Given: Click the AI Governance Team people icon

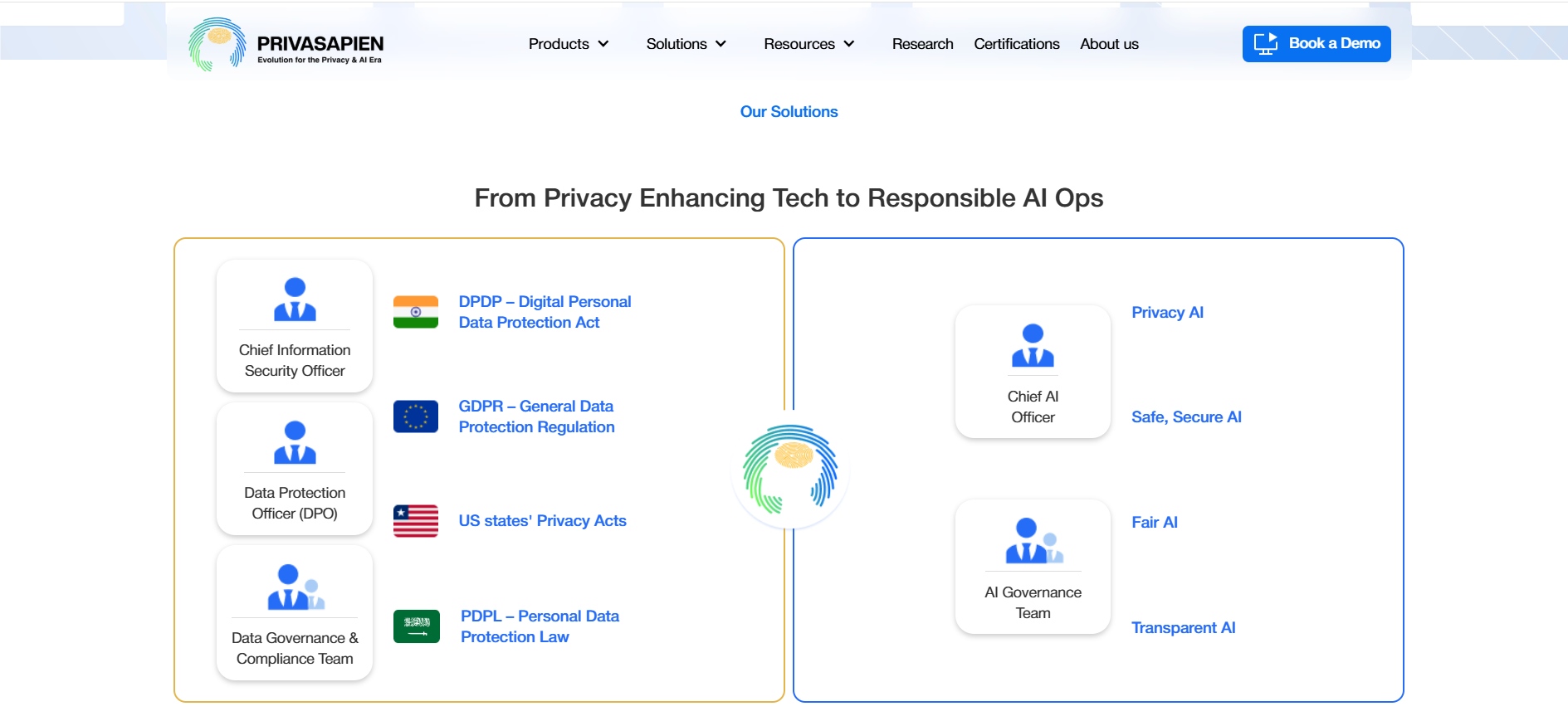Looking at the screenshot, I should click(1033, 540).
